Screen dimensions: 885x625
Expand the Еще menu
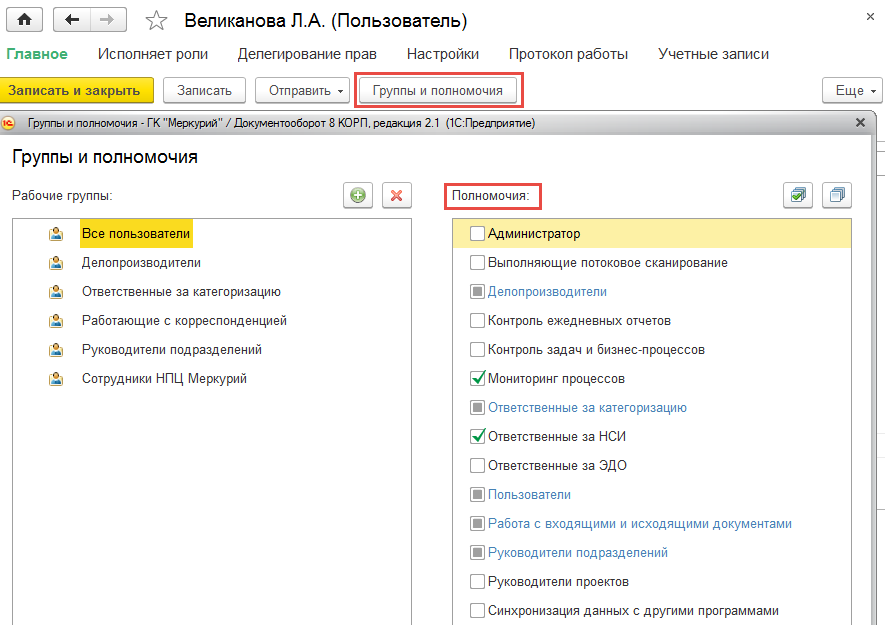click(x=852, y=90)
